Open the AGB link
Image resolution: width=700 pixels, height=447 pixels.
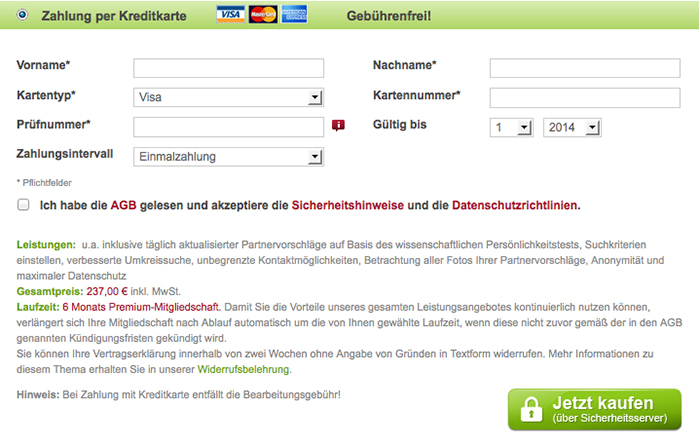[x=123, y=205]
